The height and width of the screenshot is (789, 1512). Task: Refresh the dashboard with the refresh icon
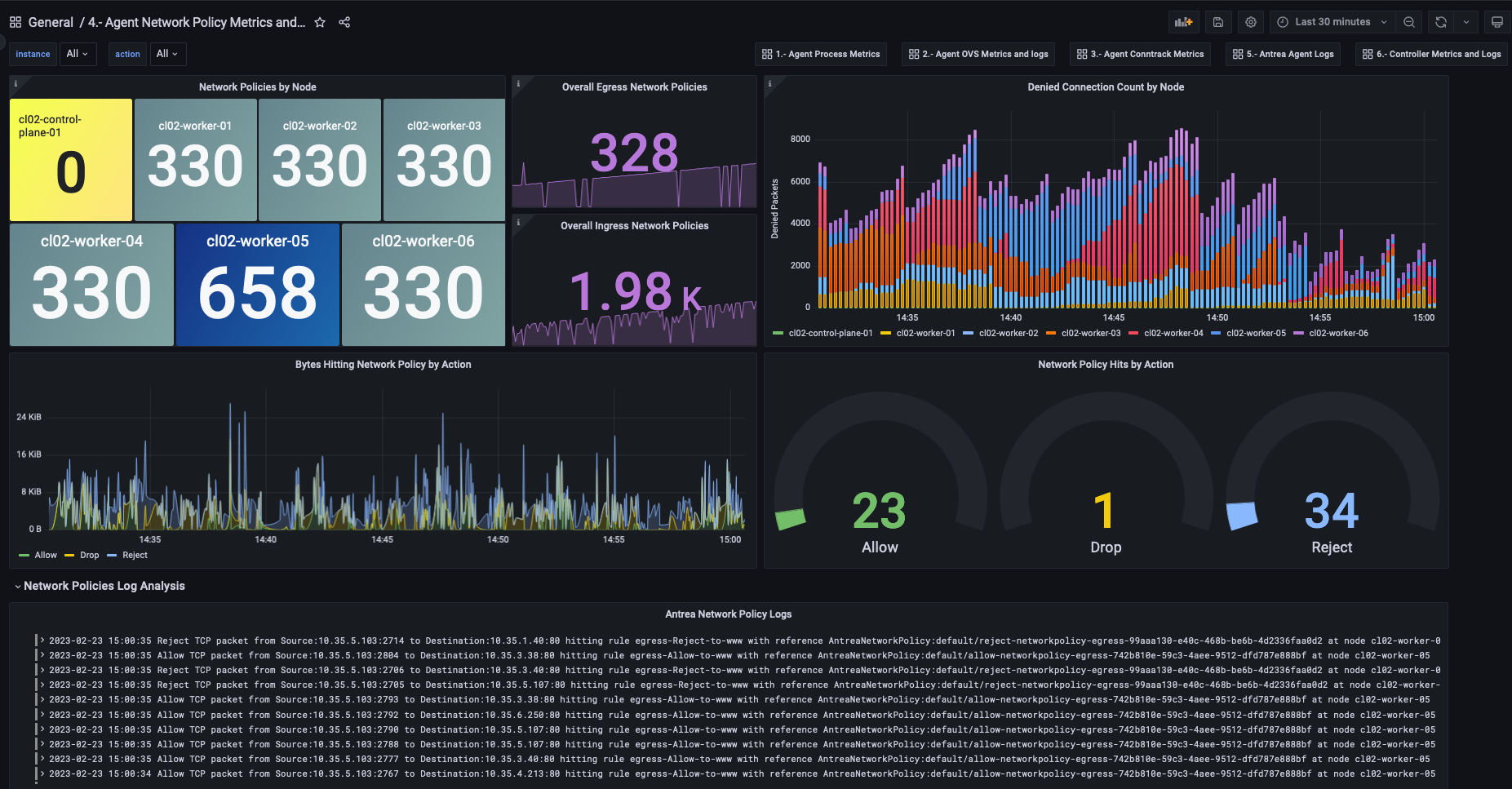(1439, 22)
